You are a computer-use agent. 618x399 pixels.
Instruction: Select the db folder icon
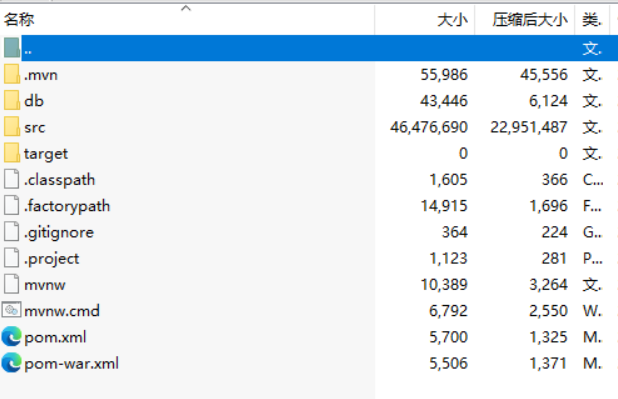click(12, 100)
